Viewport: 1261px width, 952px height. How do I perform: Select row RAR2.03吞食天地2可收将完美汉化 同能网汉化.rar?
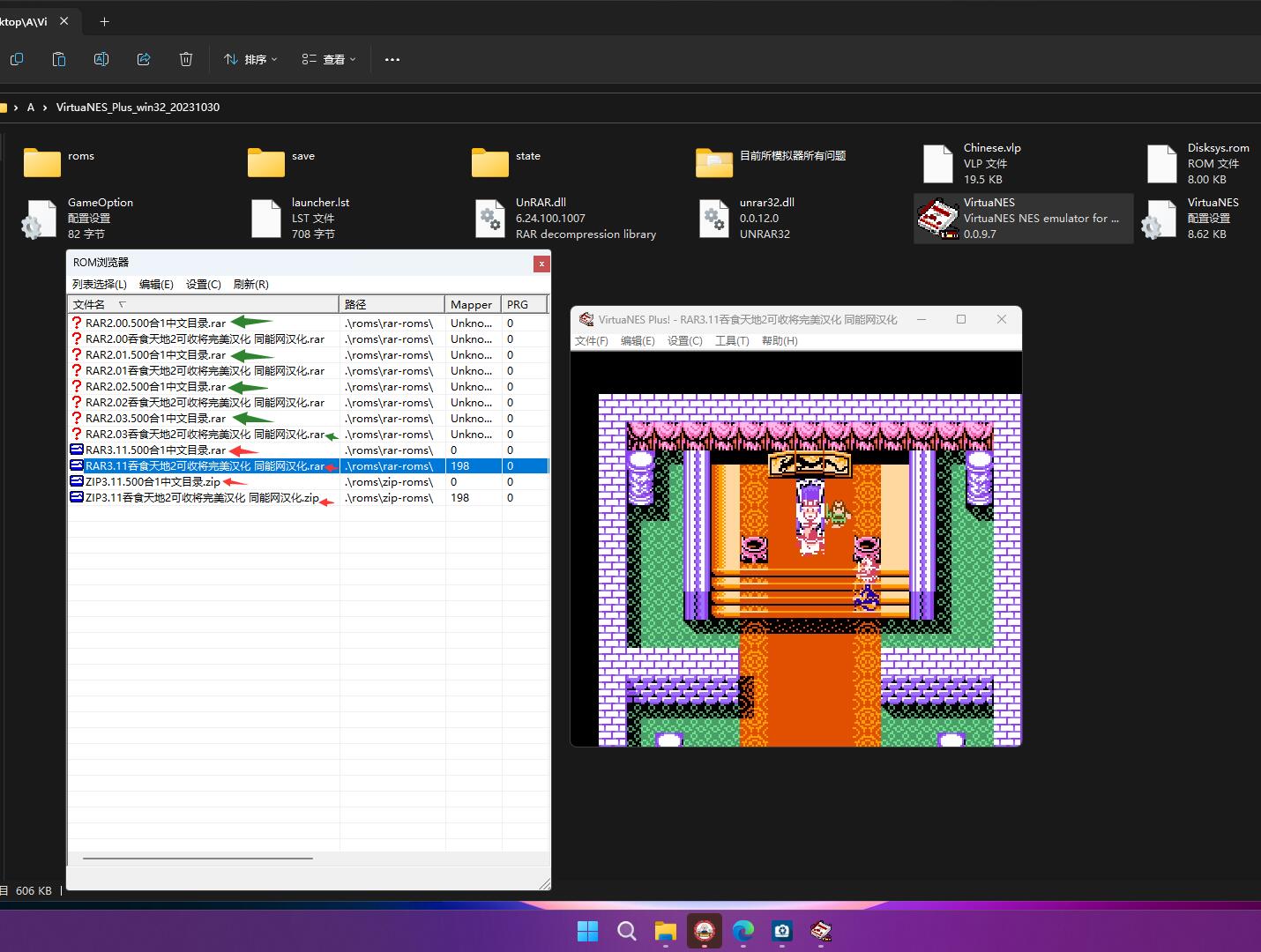point(309,434)
